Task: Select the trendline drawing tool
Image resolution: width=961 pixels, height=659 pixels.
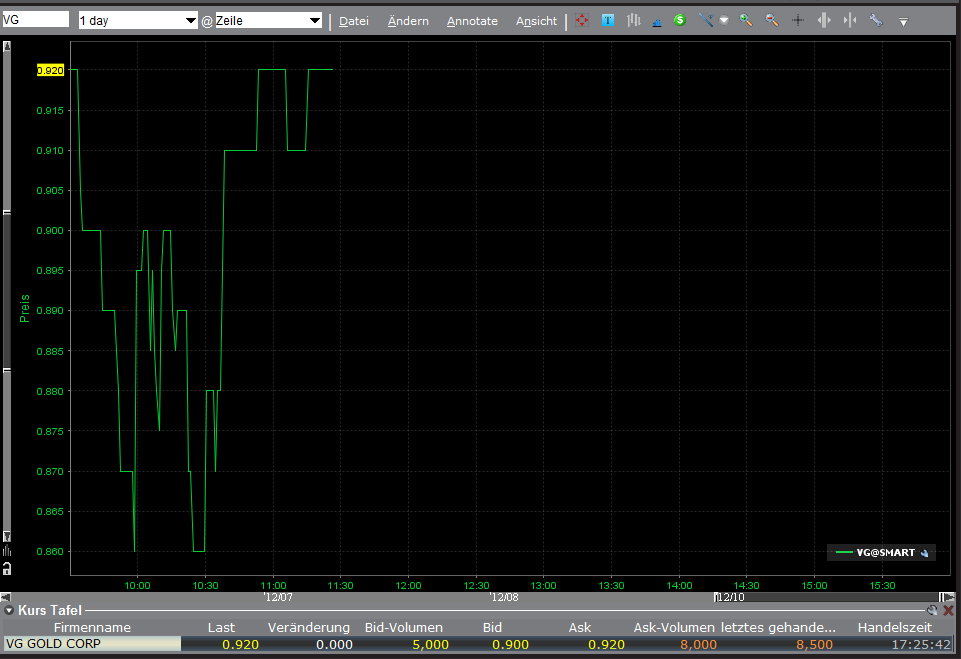Action: (x=706, y=20)
